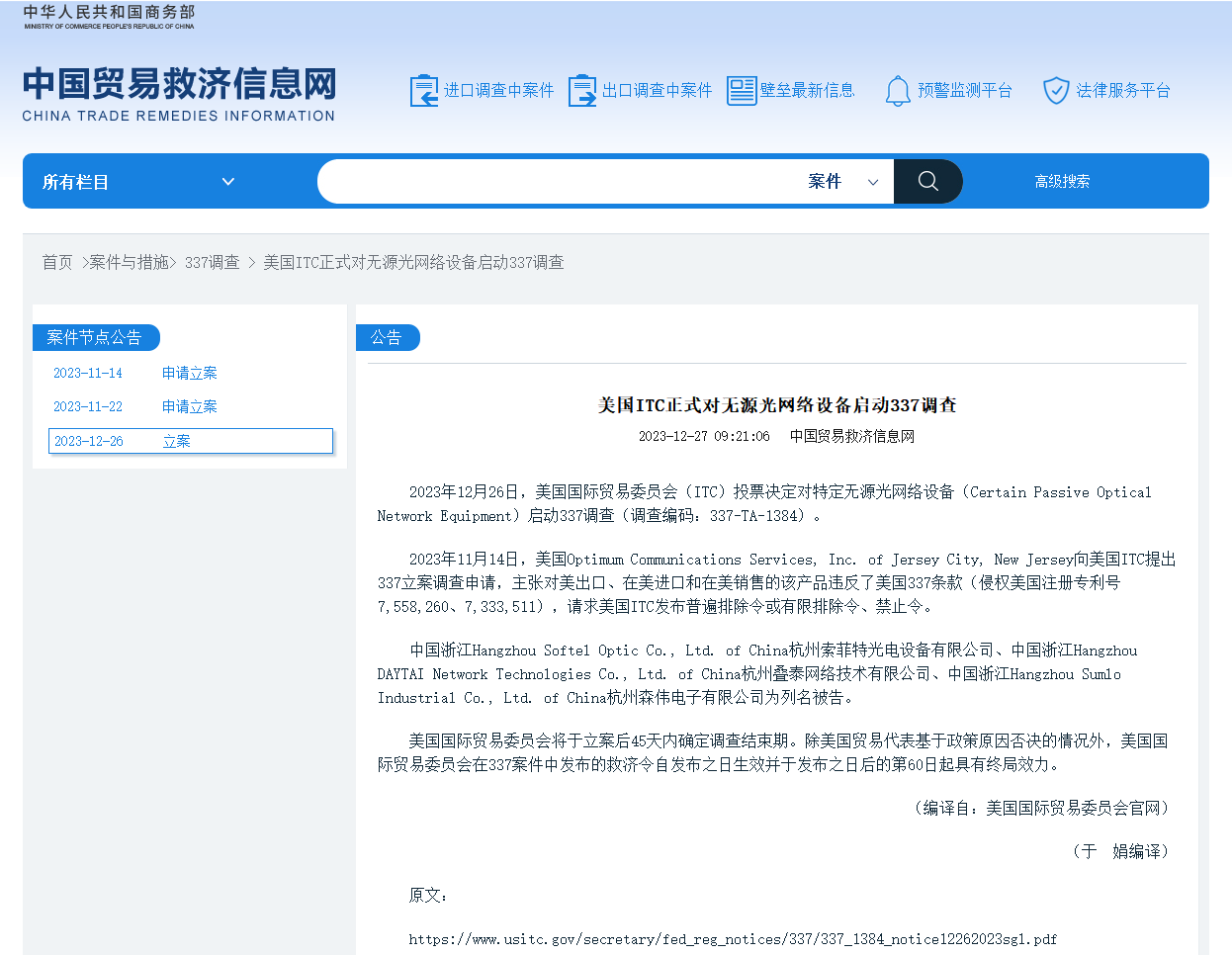
Task: Click the date 2023-11-14 in sidebar
Action: pos(88,373)
